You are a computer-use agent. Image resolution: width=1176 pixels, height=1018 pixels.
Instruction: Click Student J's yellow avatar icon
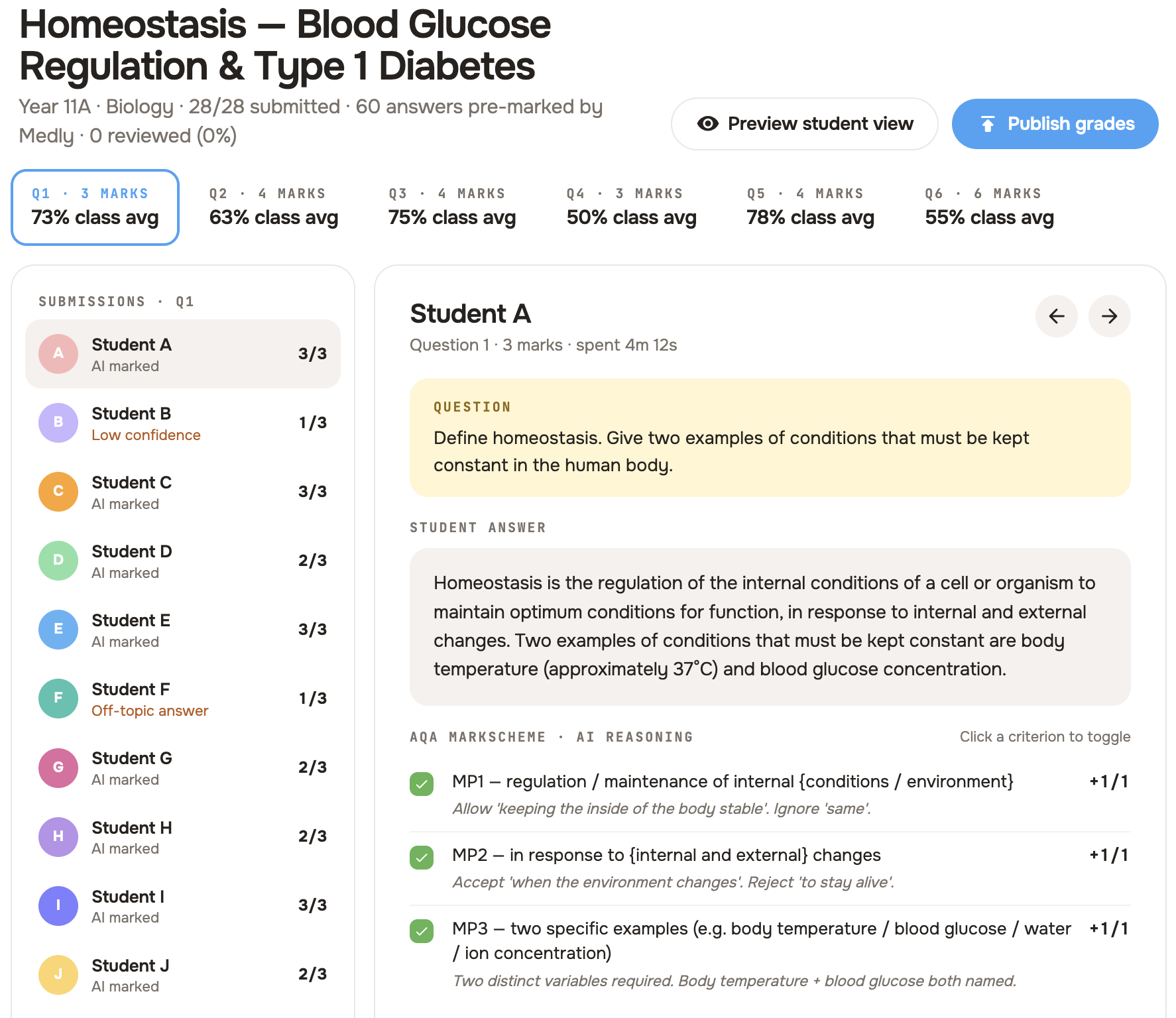pos(58,974)
